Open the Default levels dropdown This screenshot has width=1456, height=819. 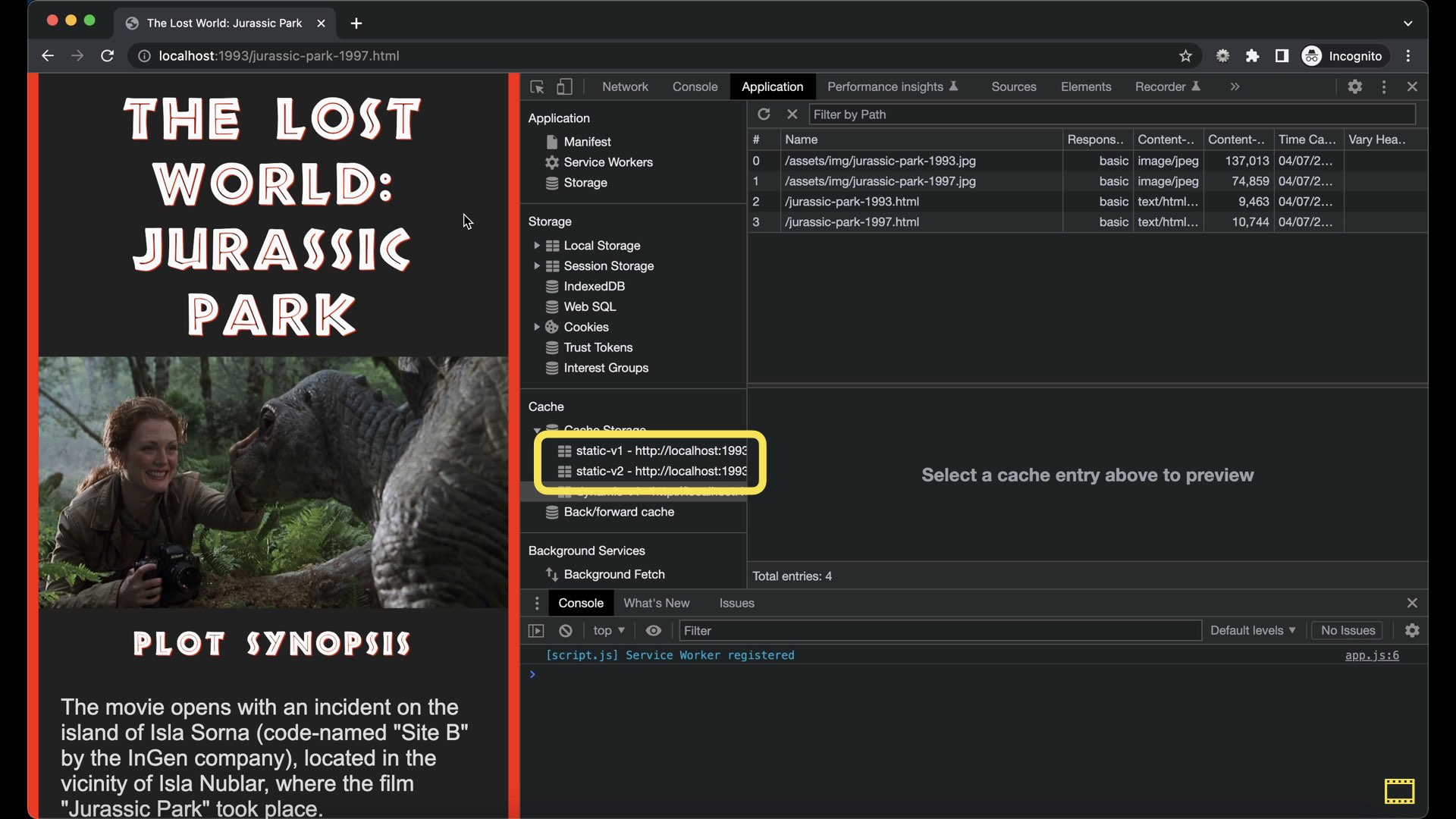[x=1253, y=631]
